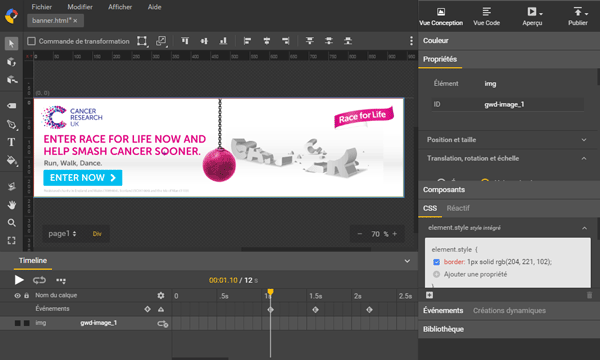This screenshot has width=600, height=360.
Task: Open Publier dropdown arrow
Action: tap(586, 14)
